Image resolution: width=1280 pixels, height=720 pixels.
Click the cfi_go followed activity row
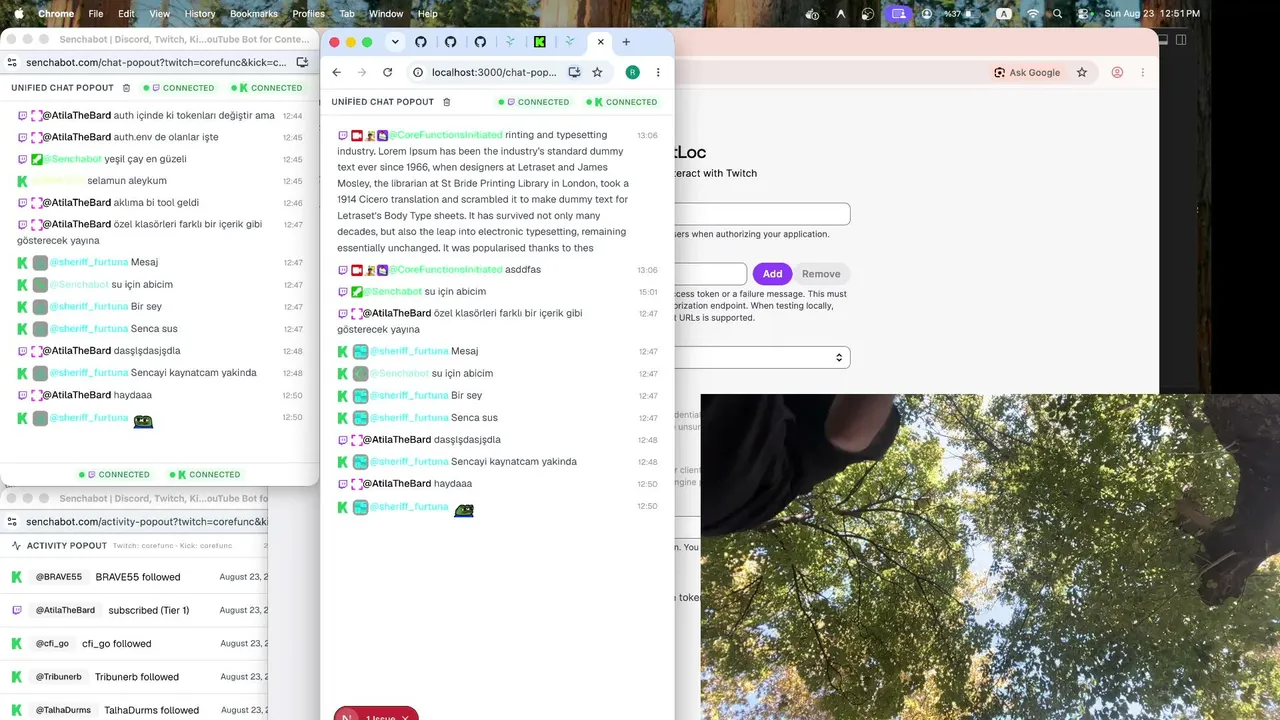tap(134, 644)
